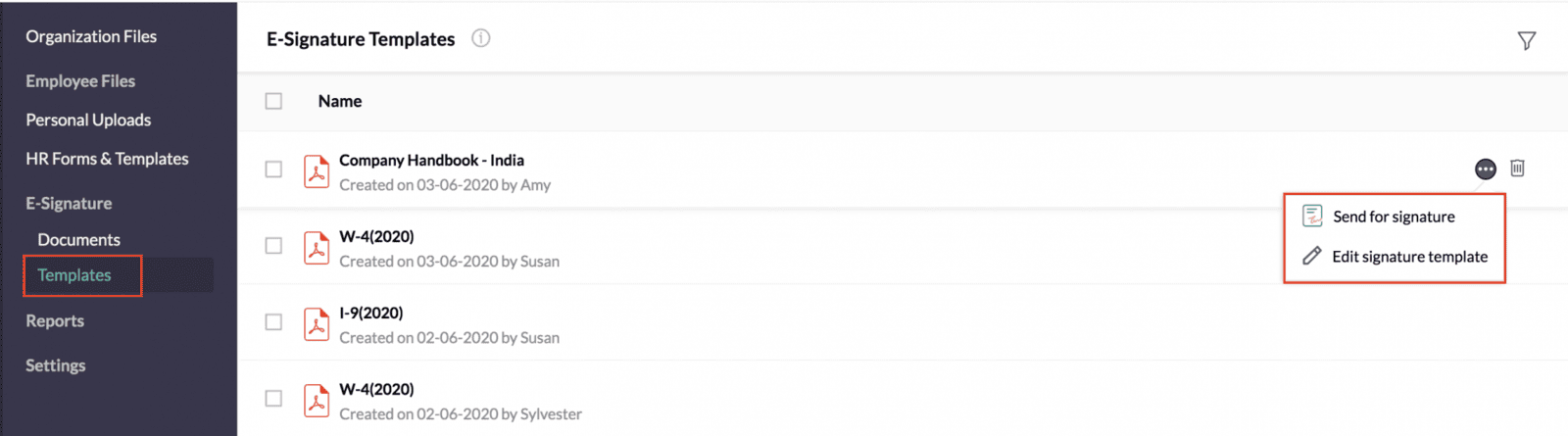
Task: Click the info icon beside E-Signature Templates
Action: pos(480,38)
